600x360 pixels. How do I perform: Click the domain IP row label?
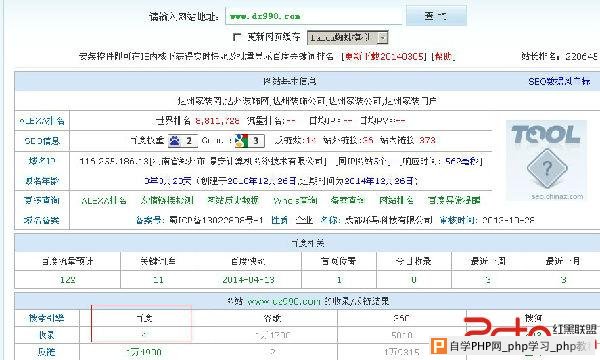[42, 161]
